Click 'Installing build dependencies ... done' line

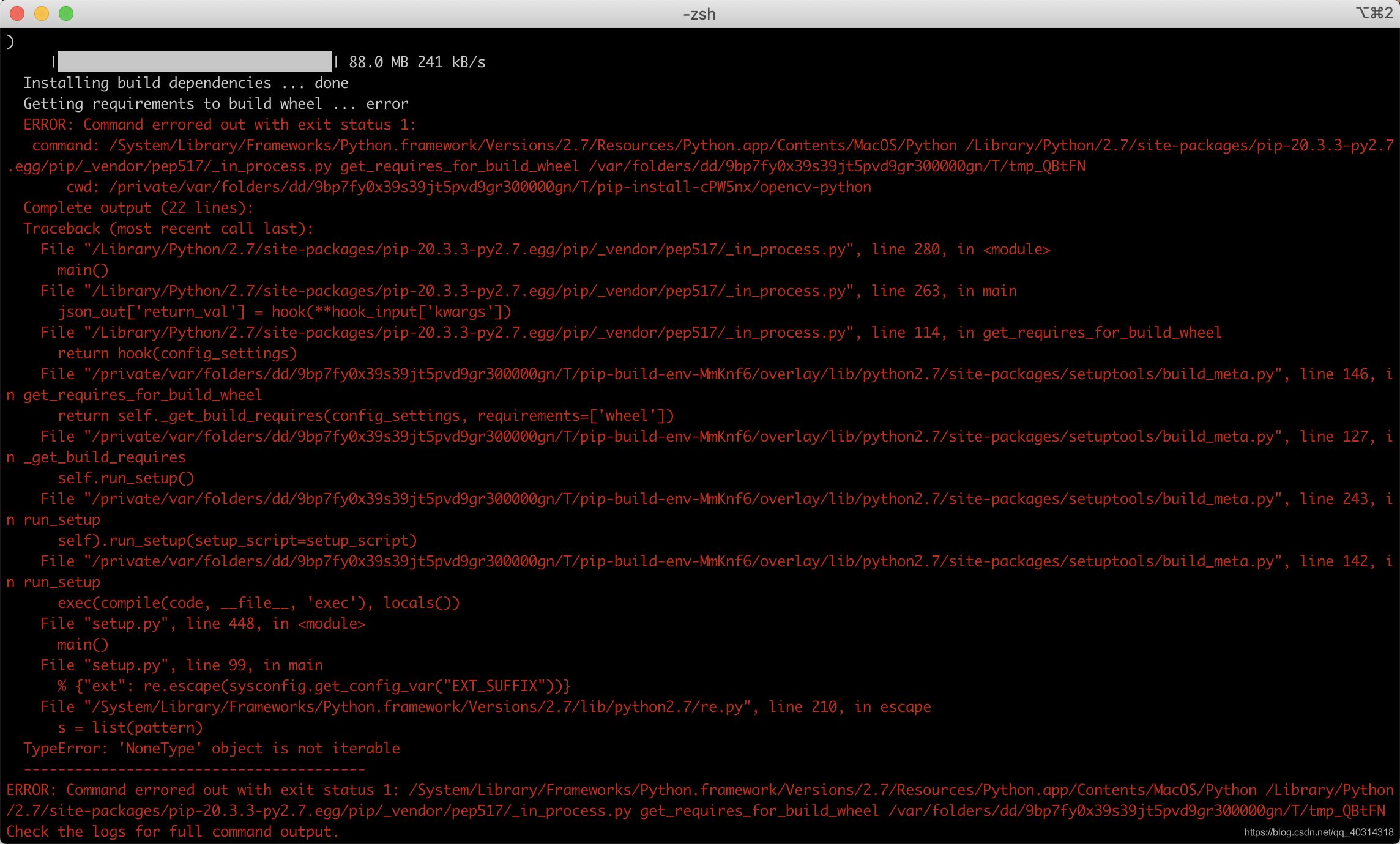tap(186, 83)
